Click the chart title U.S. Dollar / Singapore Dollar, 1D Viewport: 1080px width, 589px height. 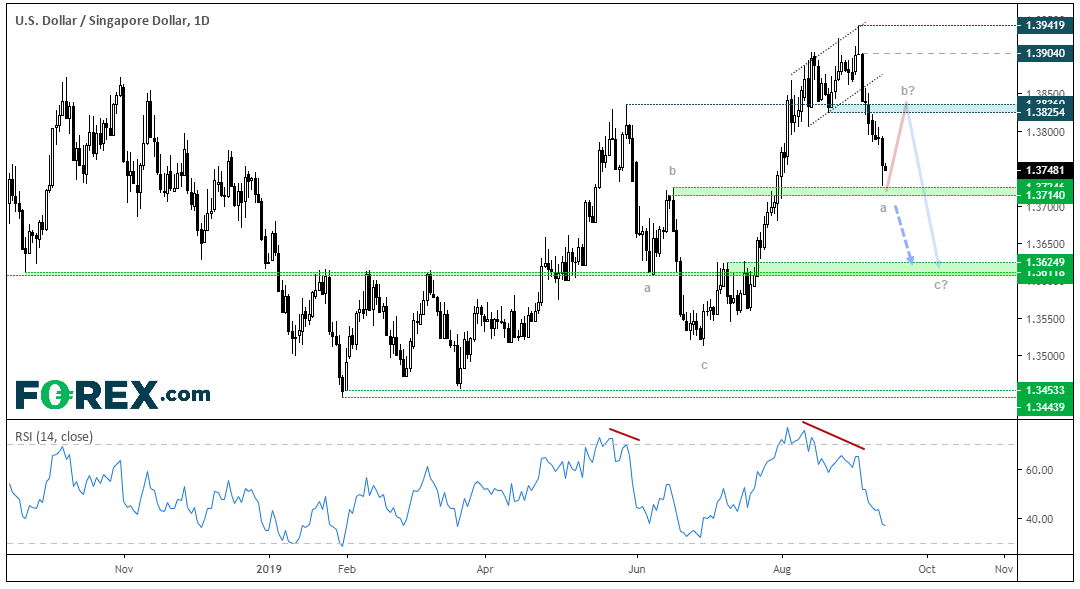(112, 21)
